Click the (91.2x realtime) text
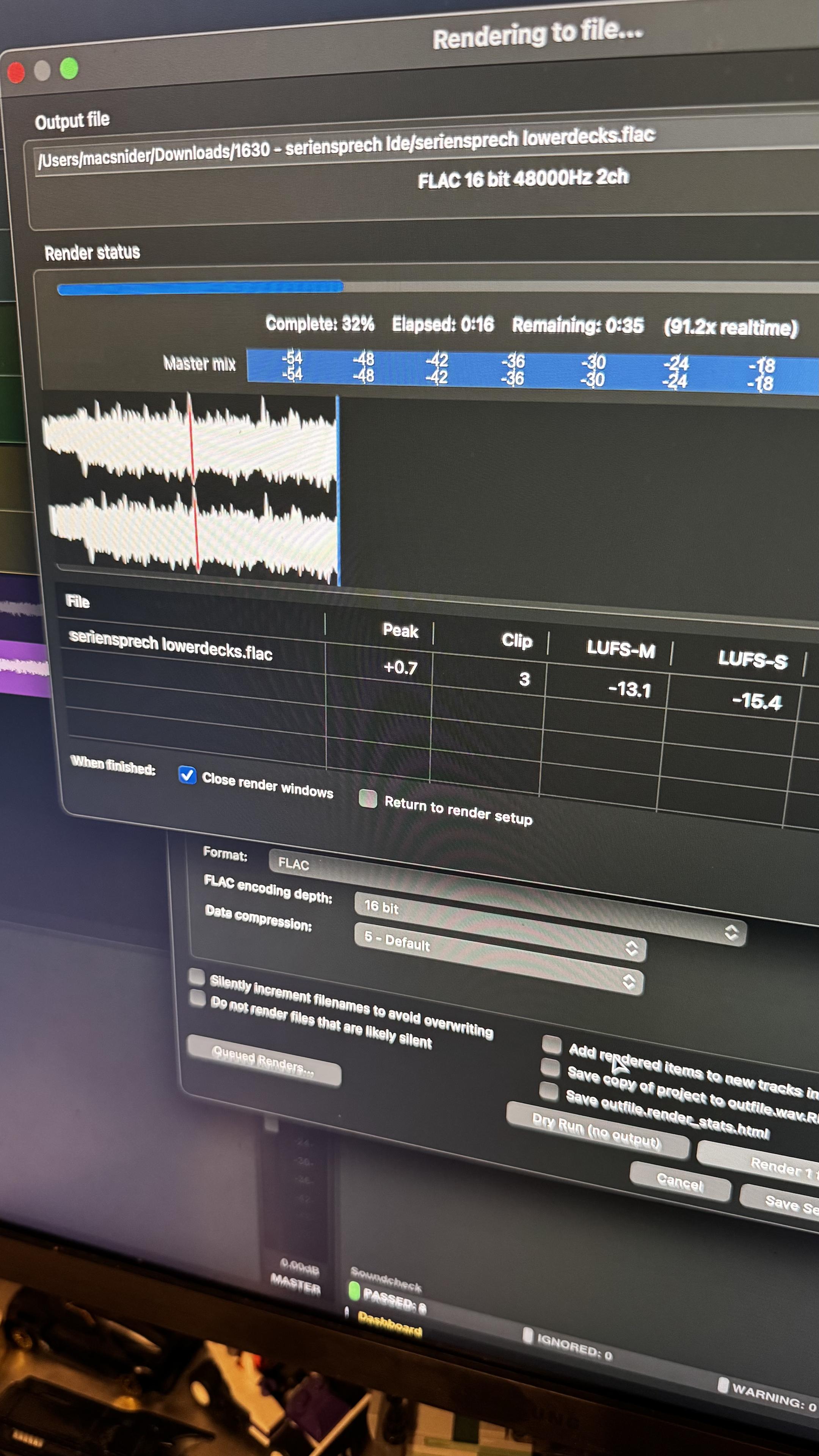The width and height of the screenshot is (819, 1456). pos(731,327)
